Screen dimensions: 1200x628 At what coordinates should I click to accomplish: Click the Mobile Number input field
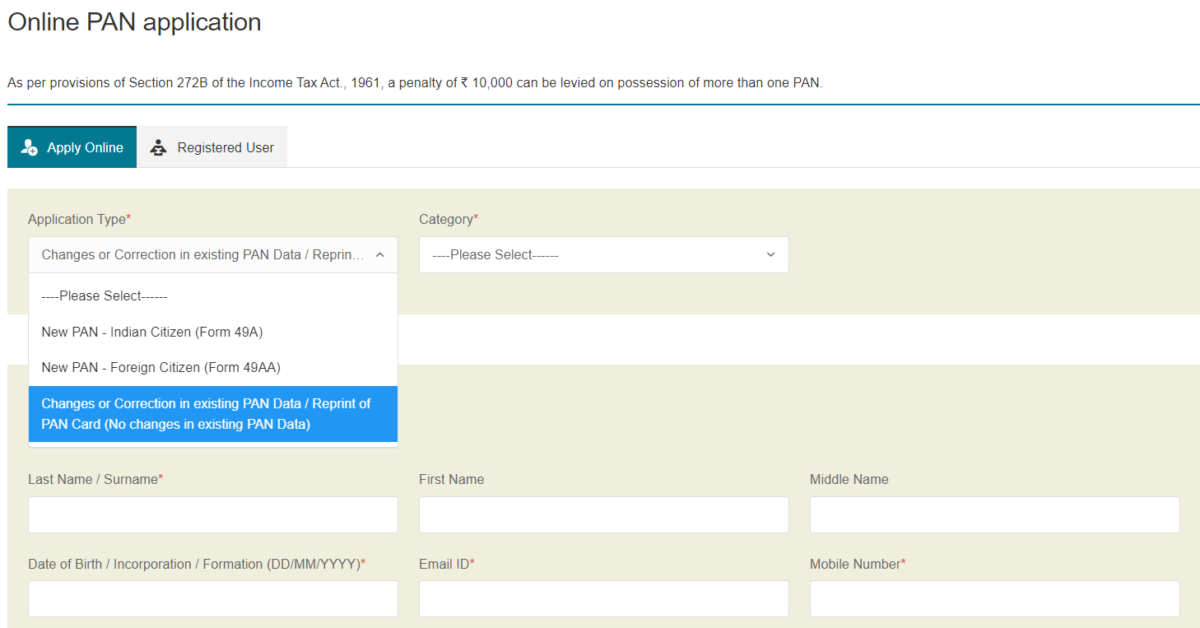click(x=993, y=598)
